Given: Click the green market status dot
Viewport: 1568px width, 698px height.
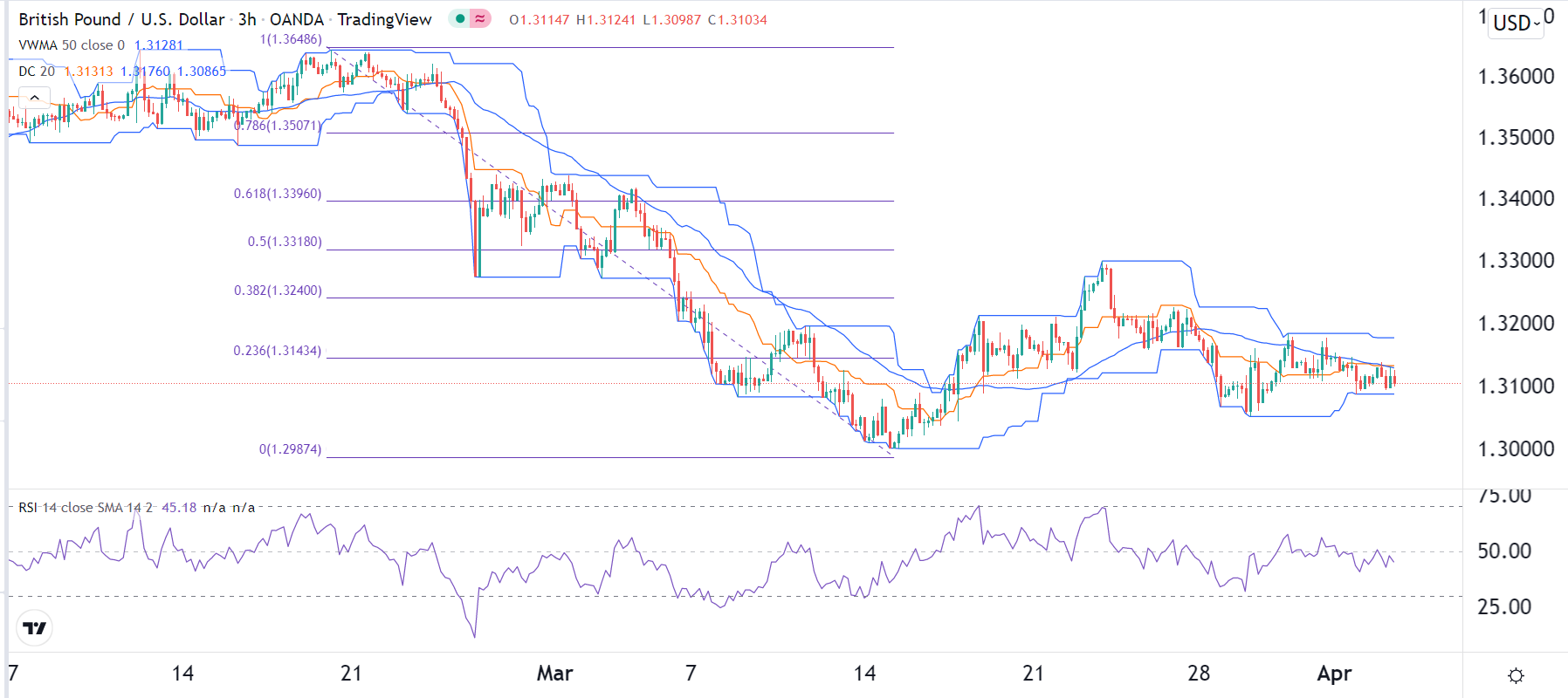Looking at the screenshot, I should (460, 18).
